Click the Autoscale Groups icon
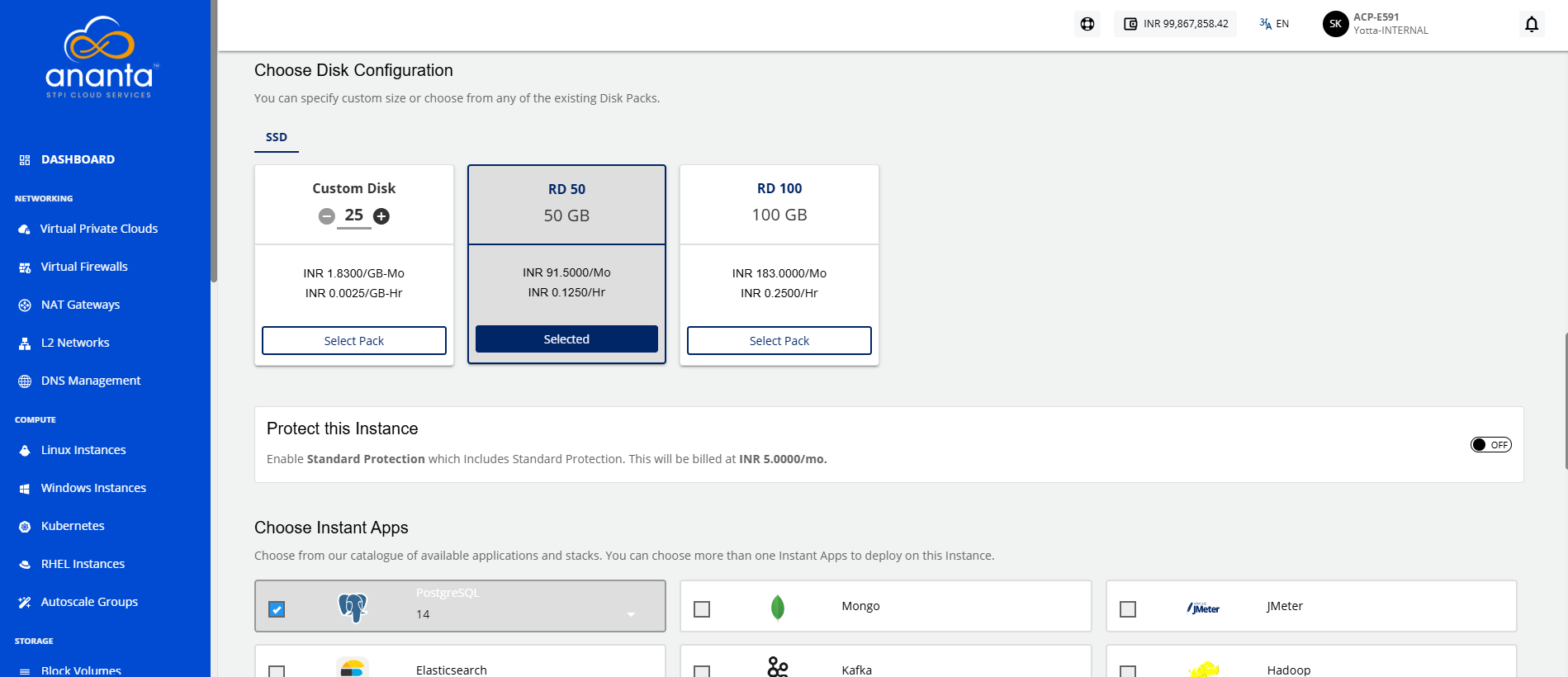Viewport: 1568px width, 677px height. point(25,603)
